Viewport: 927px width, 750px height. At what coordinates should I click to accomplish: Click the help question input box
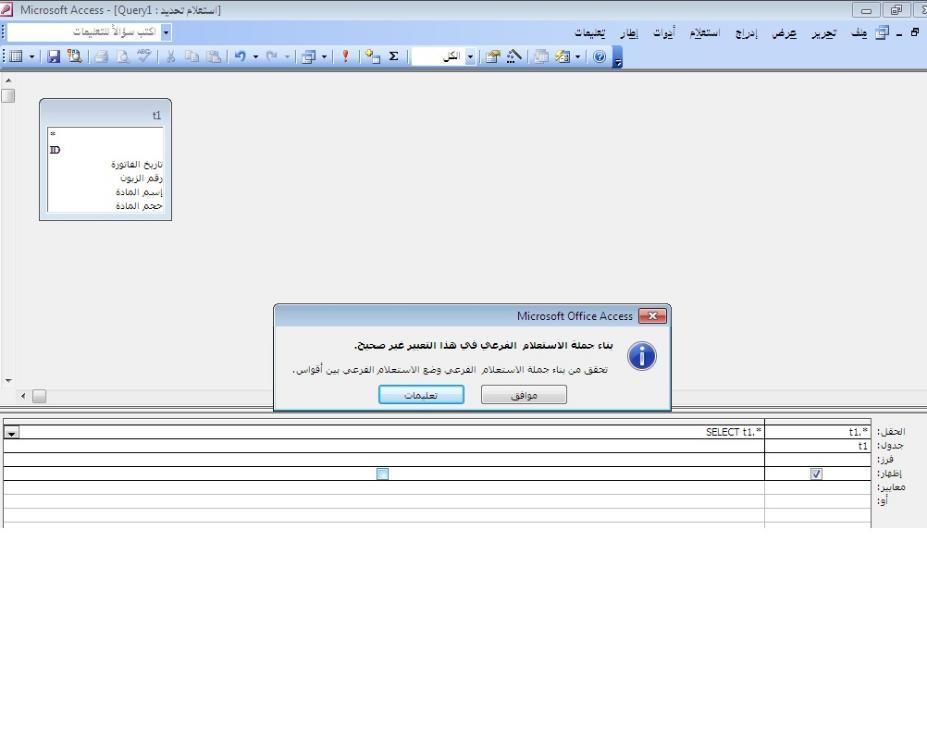(84, 32)
